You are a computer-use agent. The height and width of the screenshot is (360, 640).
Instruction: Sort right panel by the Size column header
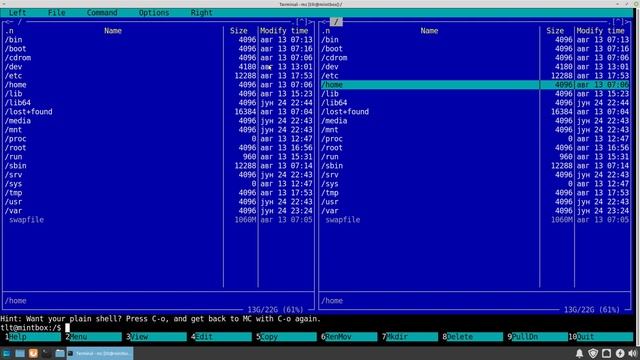[555, 31]
